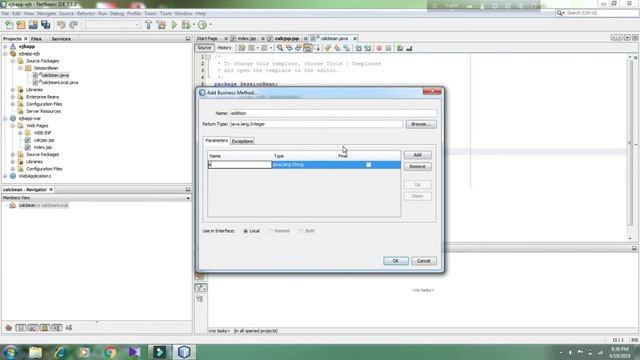
Task: Switch to the Exceptions tab
Action: pos(242,141)
